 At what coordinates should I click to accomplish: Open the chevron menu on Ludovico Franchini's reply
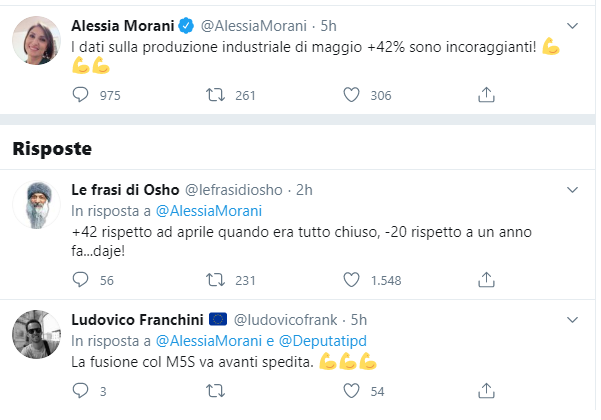(x=572, y=320)
